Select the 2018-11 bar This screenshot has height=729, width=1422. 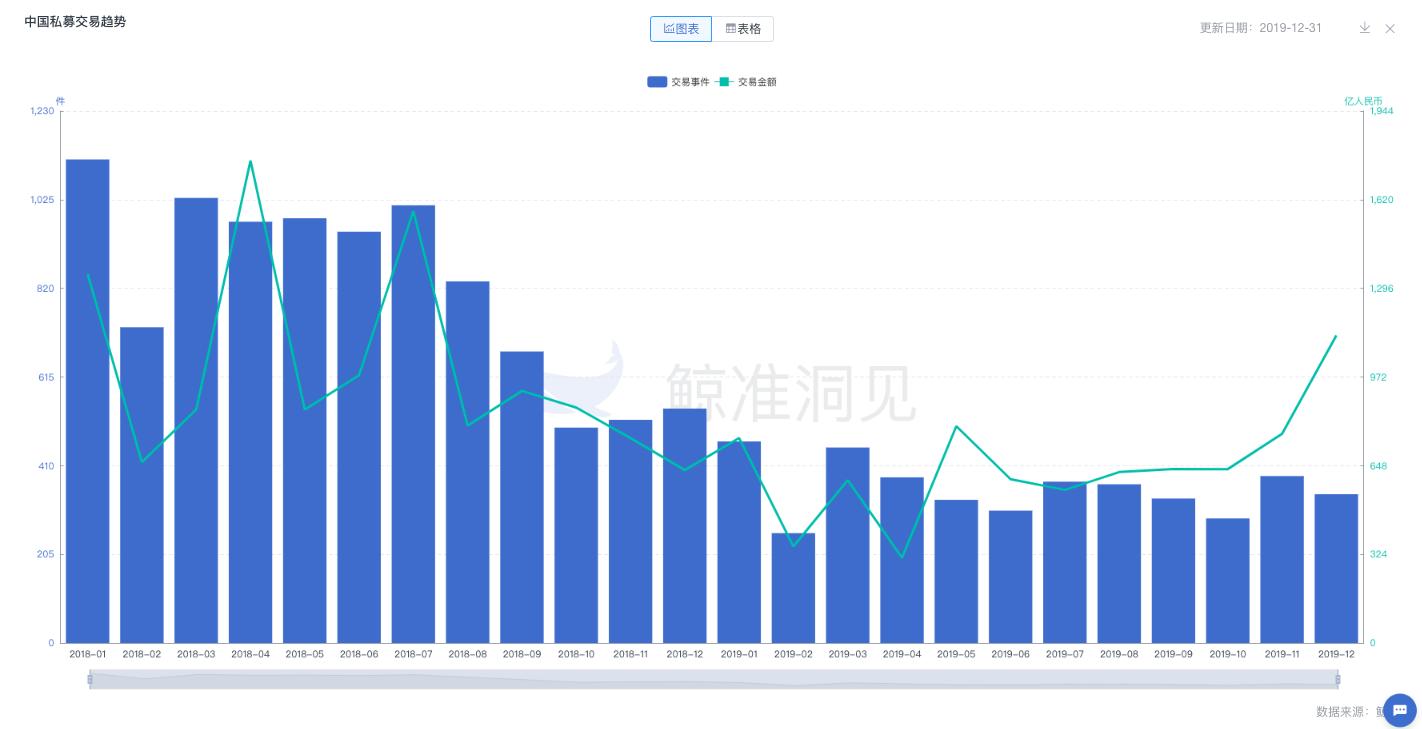click(x=630, y=531)
